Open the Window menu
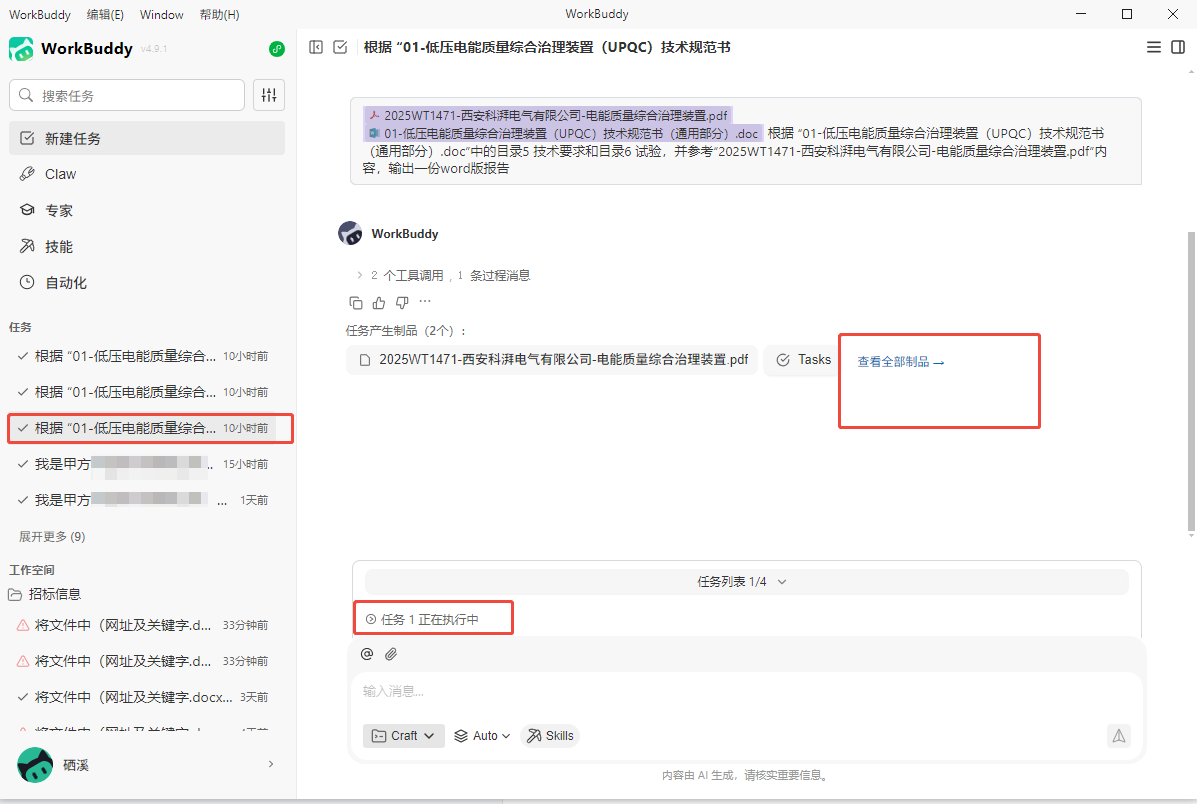Image resolution: width=1197 pixels, height=804 pixels. (162, 15)
